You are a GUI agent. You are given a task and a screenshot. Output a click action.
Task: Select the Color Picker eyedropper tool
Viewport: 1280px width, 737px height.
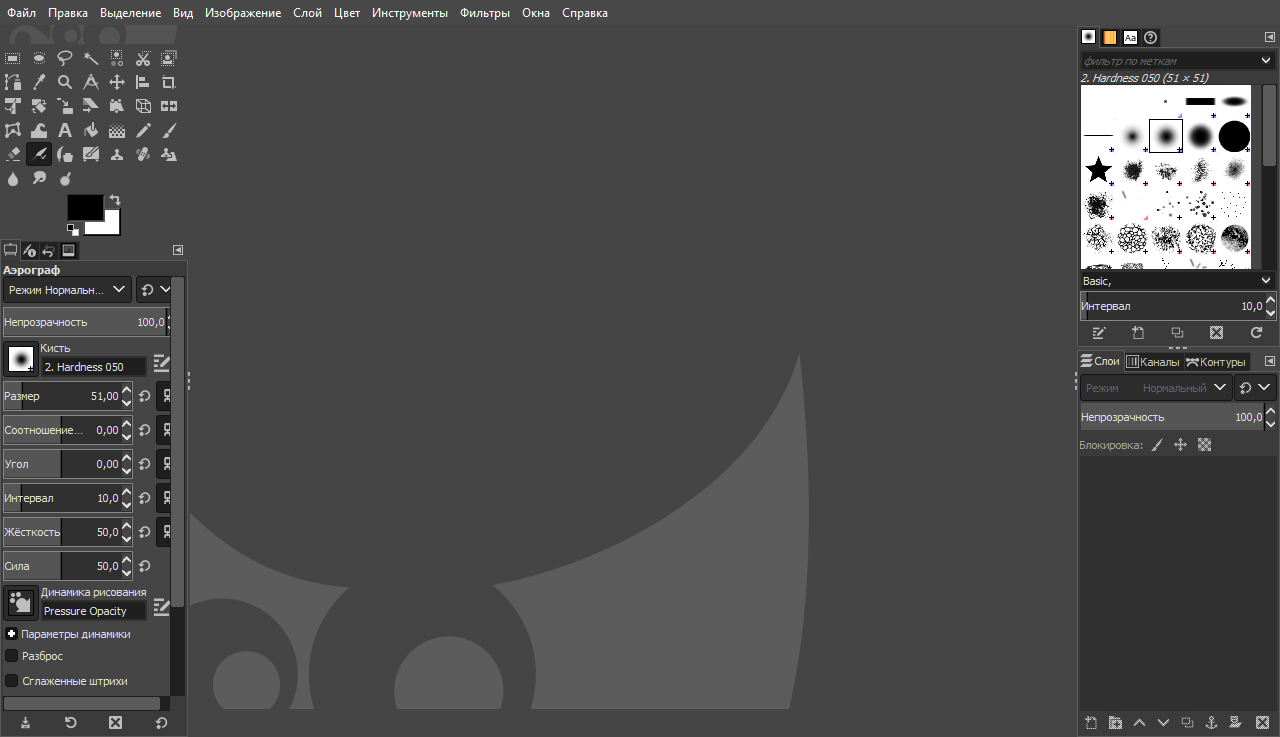(x=39, y=82)
